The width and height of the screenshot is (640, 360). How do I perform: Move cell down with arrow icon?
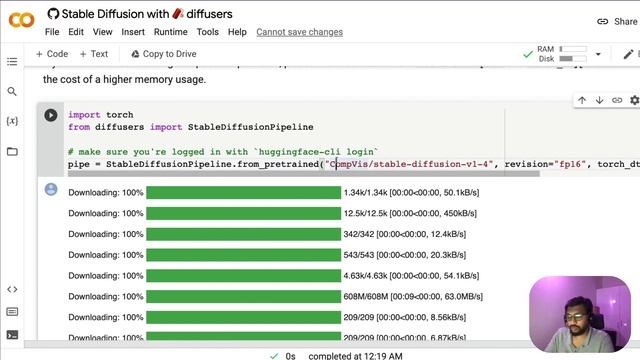[599, 100]
